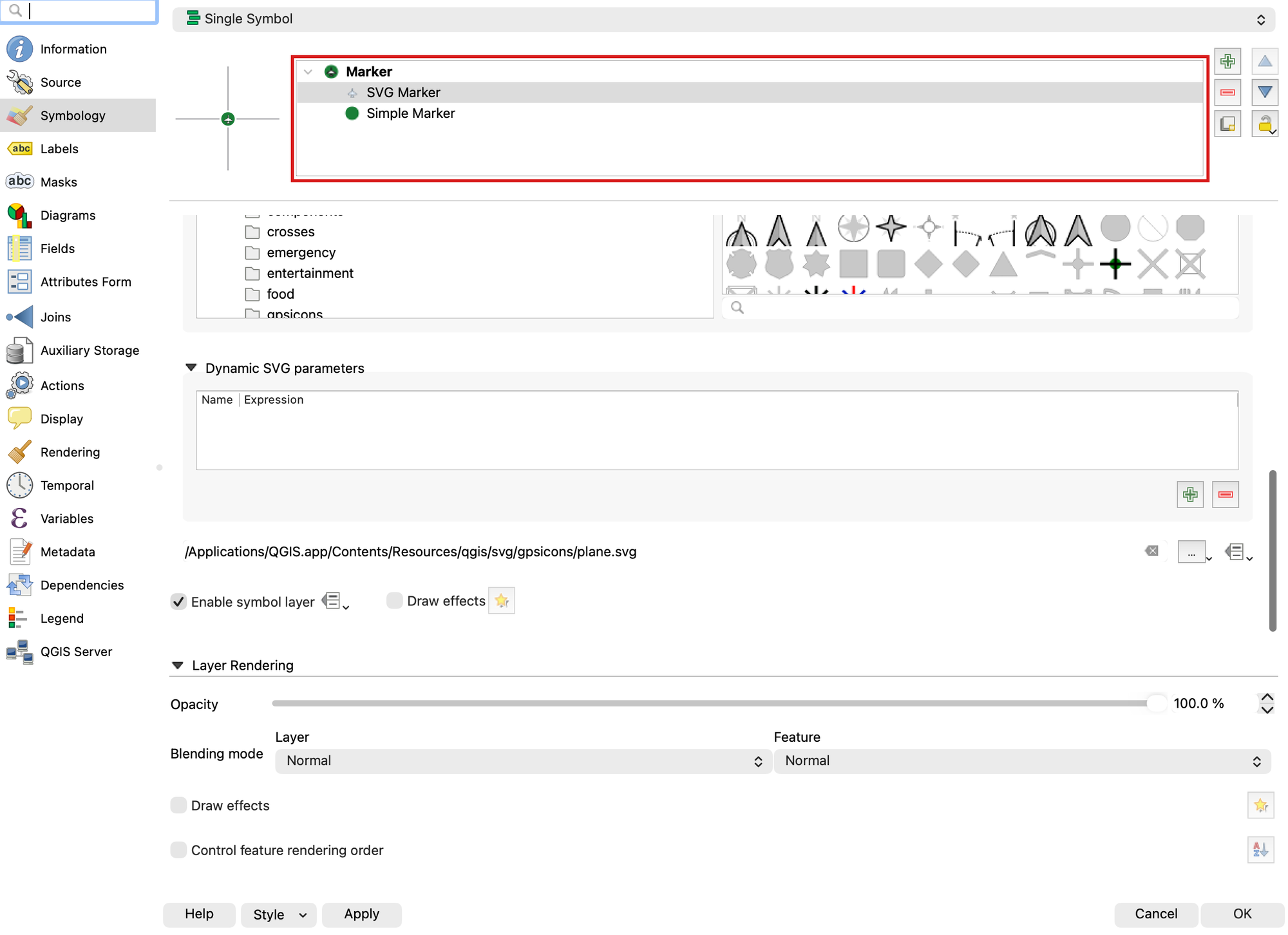Toggle Enable symbol layer checkbox
The height and width of the screenshot is (935, 1288).
(x=178, y=601)
